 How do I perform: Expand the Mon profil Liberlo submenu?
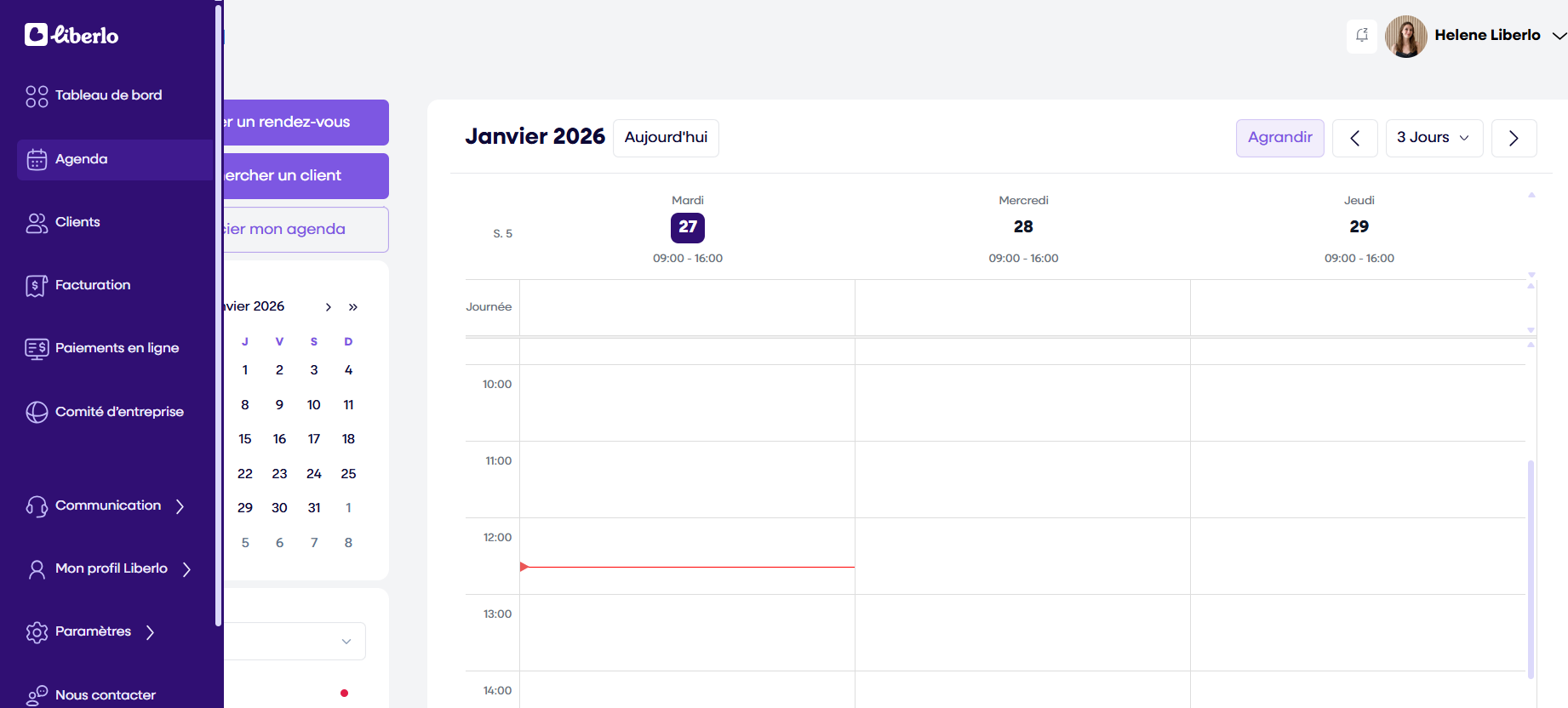[186, 569]
